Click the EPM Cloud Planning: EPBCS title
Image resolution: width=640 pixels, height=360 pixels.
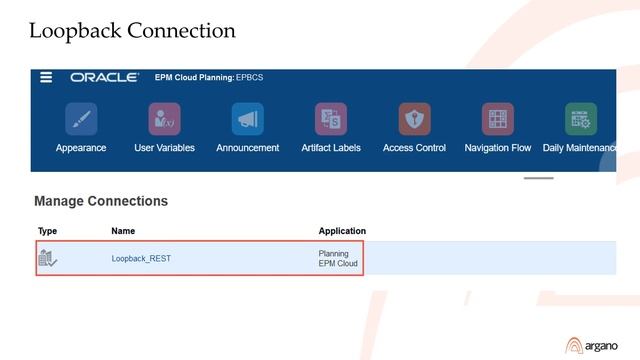pos(209,77)
